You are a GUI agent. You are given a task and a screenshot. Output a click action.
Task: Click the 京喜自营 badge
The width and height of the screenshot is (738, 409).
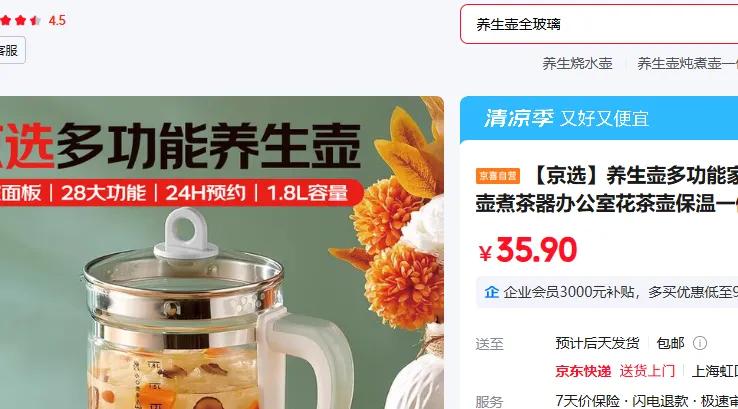[497, 176]
